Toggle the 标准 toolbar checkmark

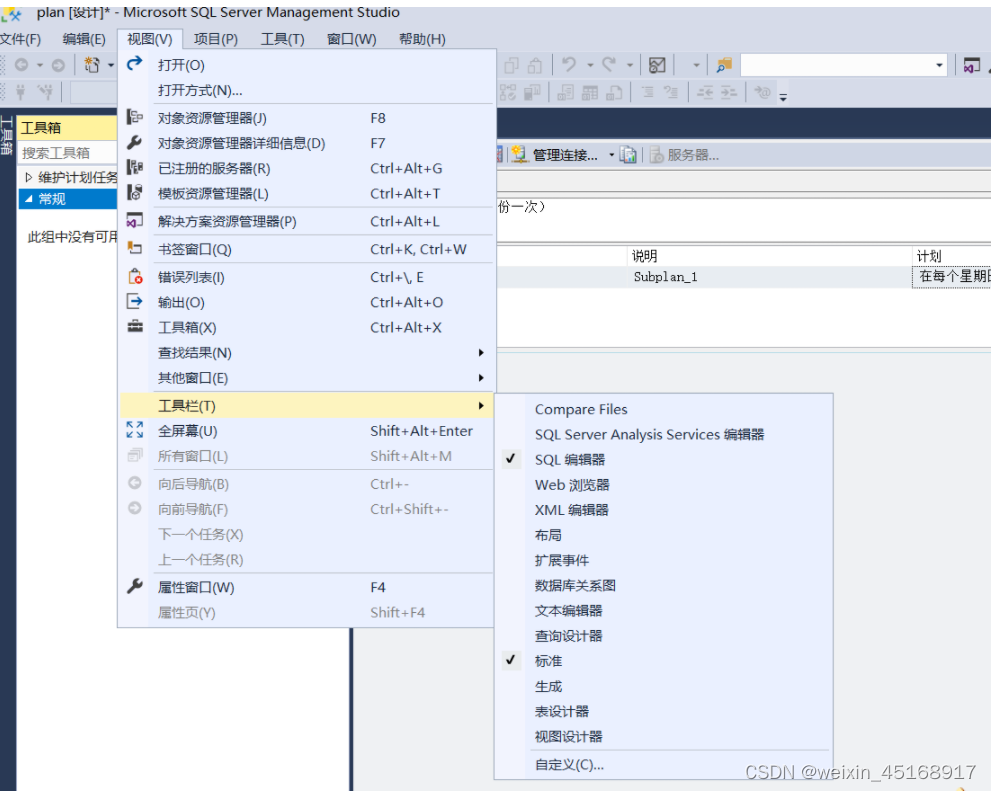511,661
